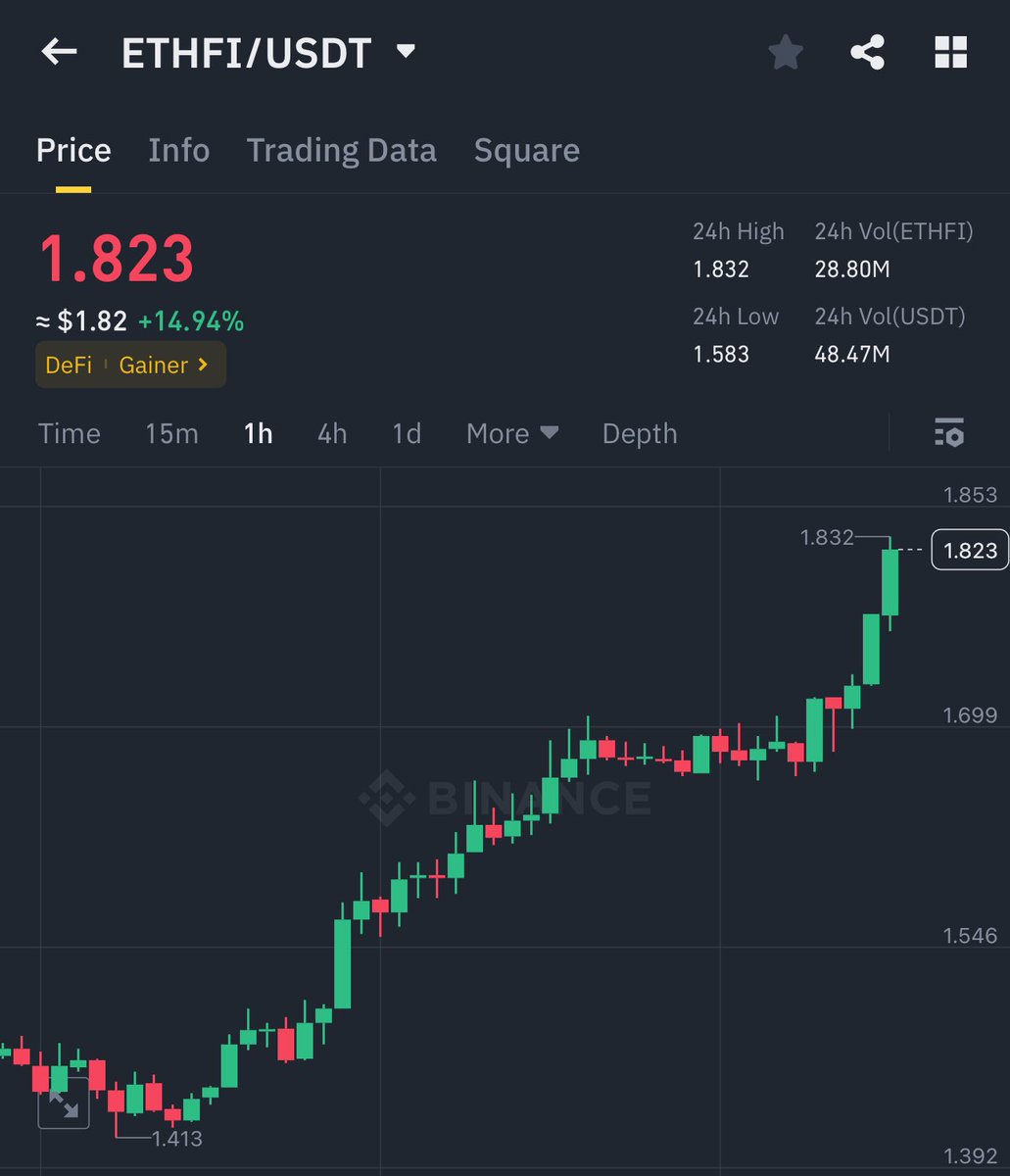Viewport: 1010px width, 1176px height.
Task: View the DeFi category tag
Action: click(71, 365)
